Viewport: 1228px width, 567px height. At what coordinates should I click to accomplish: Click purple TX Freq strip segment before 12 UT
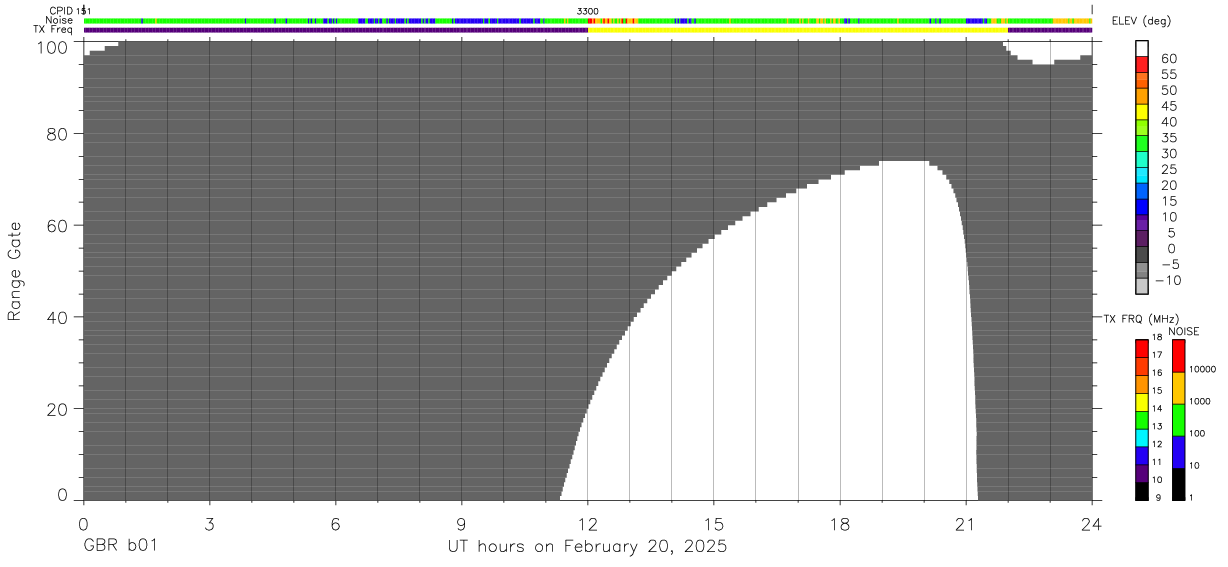tap(336, 29)
